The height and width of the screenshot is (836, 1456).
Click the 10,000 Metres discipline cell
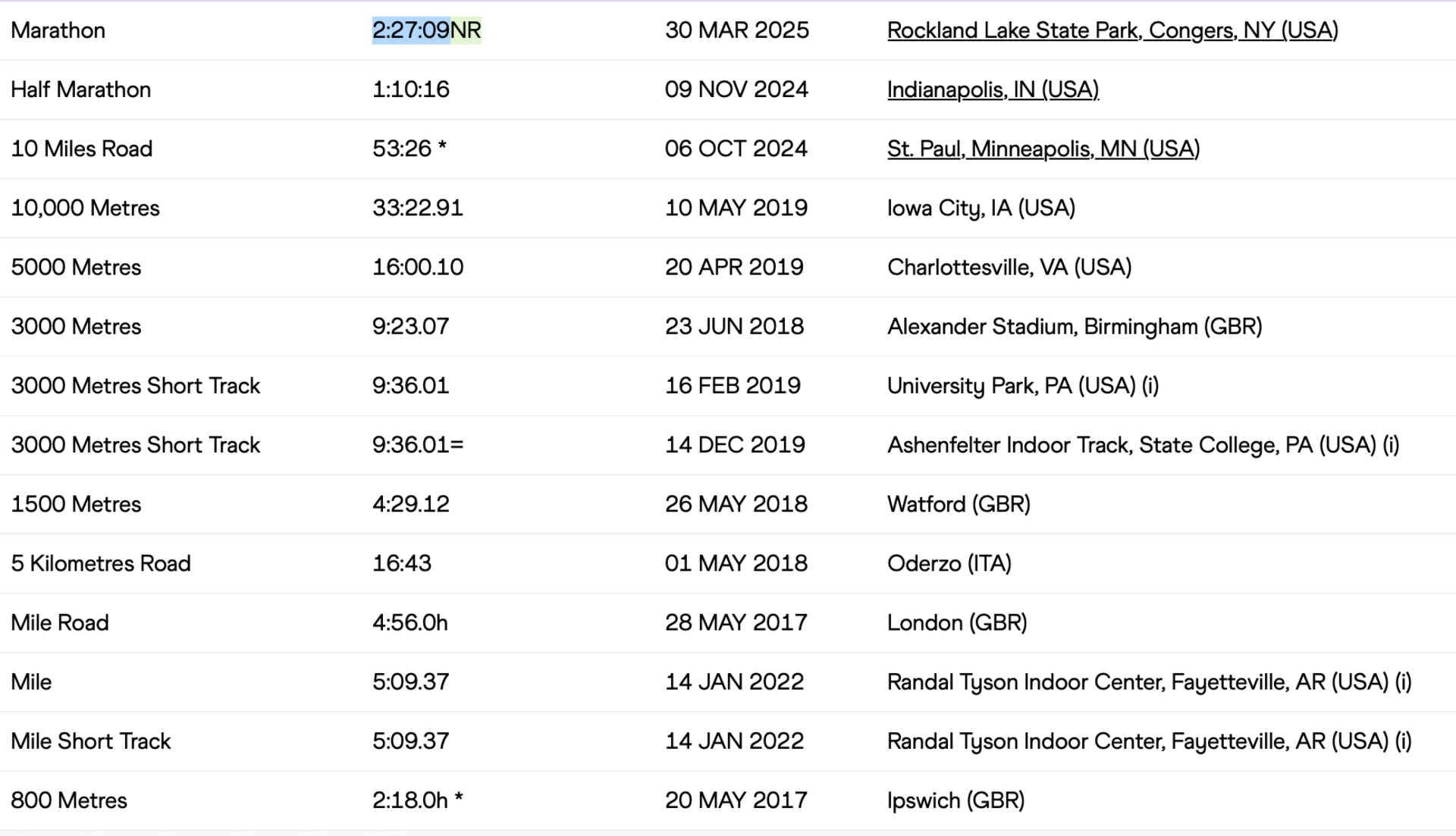pyautogui.click(x=86, y=208)
